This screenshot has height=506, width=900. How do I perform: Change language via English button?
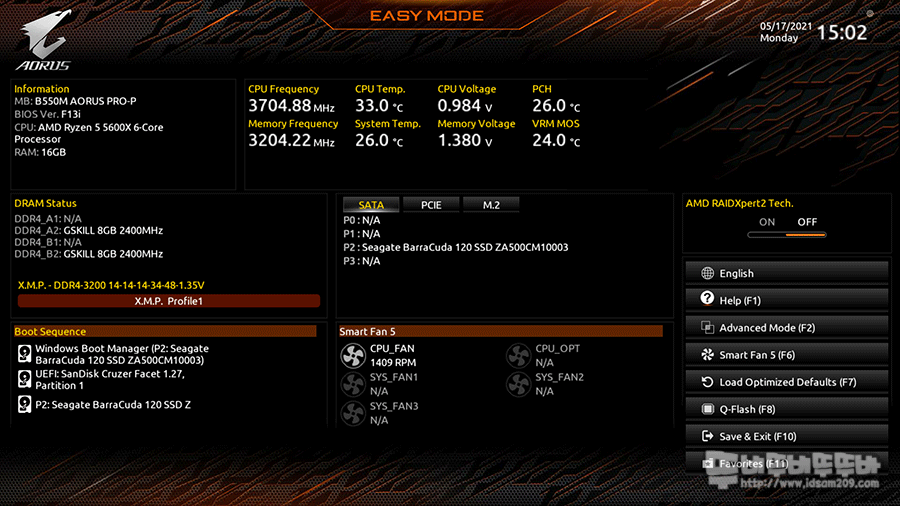(786, 273)
